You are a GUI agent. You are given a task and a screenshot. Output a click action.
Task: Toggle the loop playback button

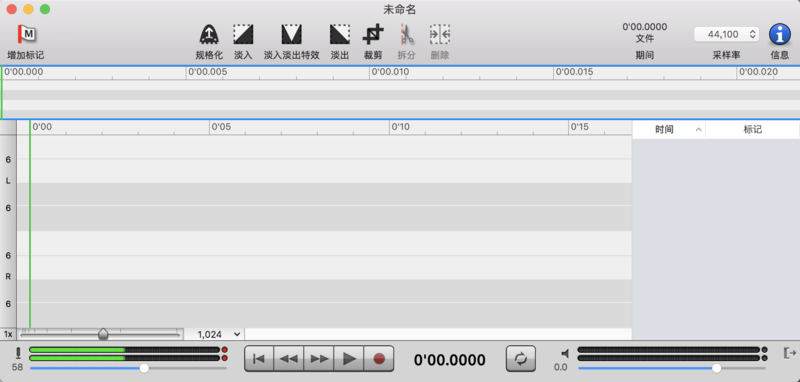click(x=520, y=359)
